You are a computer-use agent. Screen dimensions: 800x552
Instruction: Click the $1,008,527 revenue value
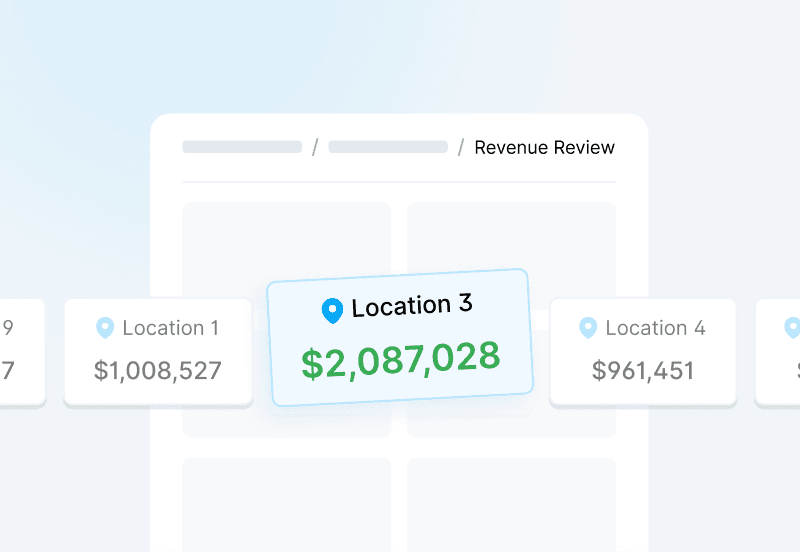(x=158, y=370)
